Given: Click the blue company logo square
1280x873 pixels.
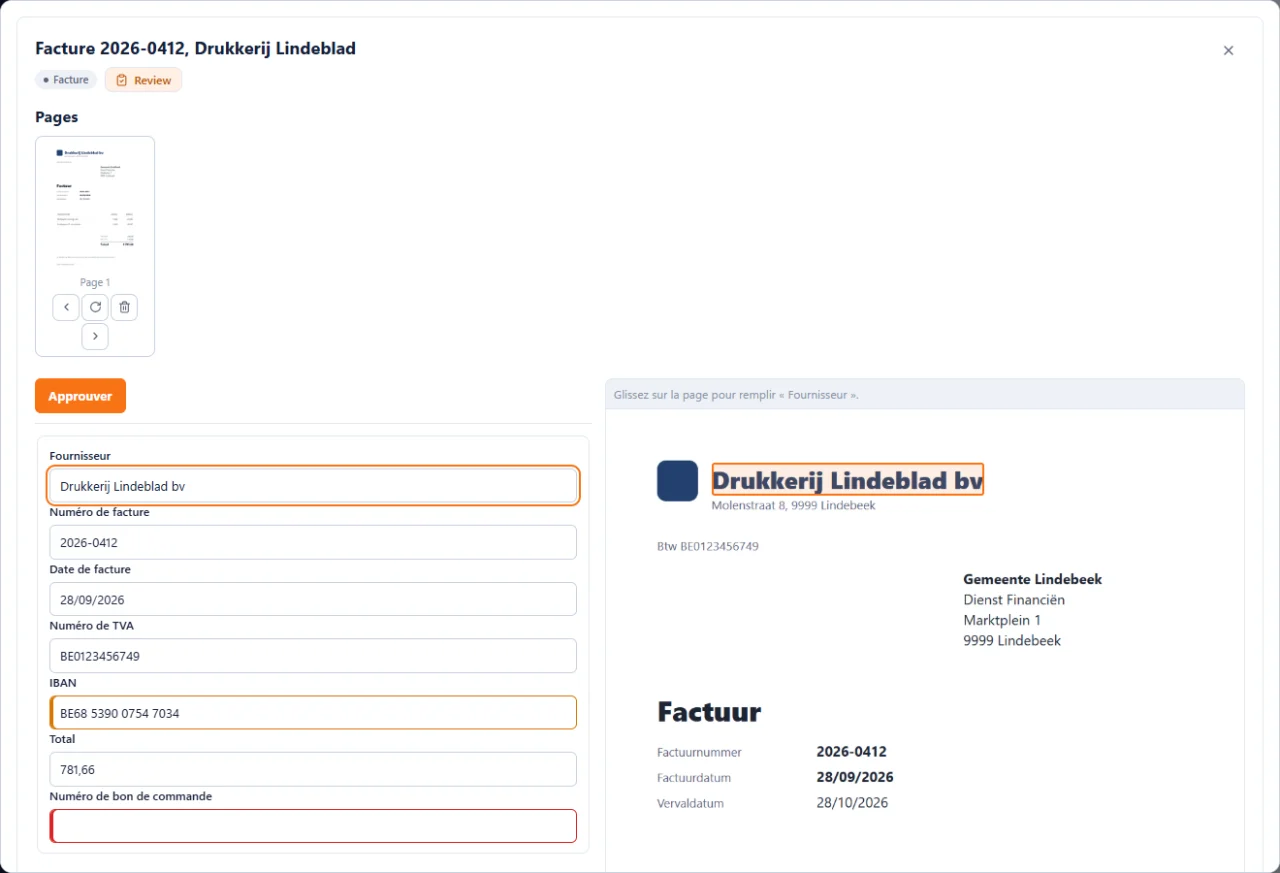Looking at the screenshot, I should pyautogui.click(x=677, y=481).
